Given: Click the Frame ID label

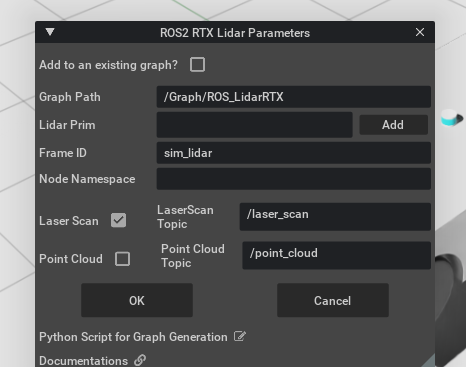Looking at the screenshot, I should pos(63,153).
